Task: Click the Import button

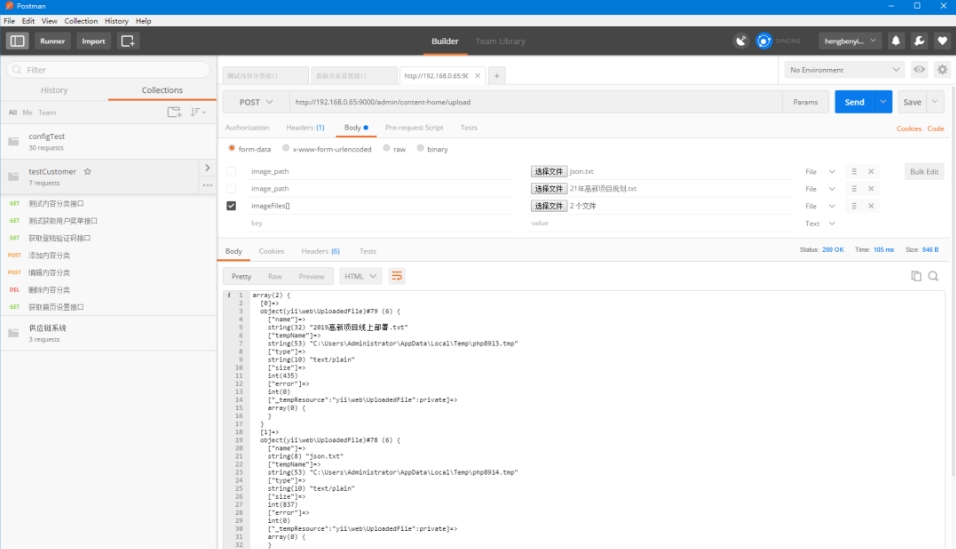Action: click(x=93, y=41)
